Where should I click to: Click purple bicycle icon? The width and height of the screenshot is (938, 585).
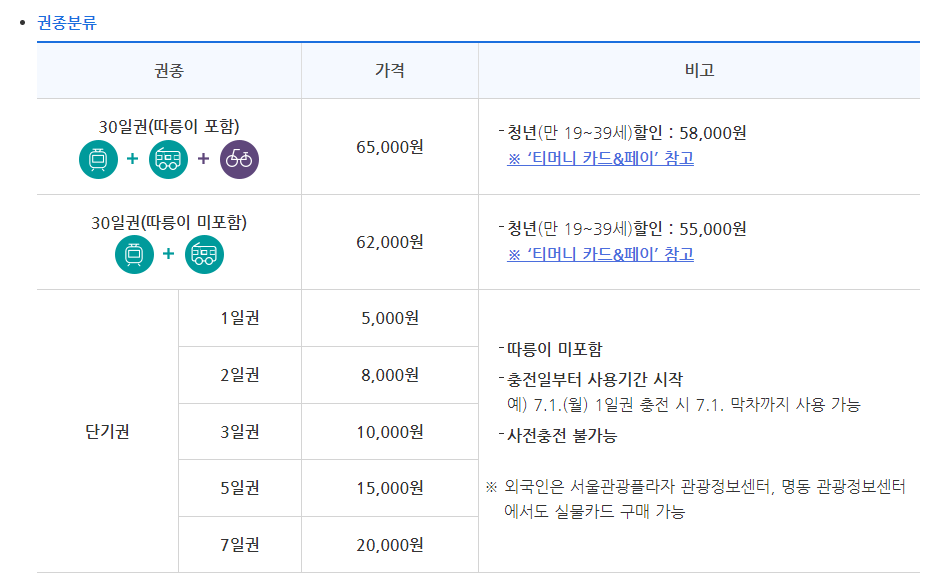click(239, 159)
